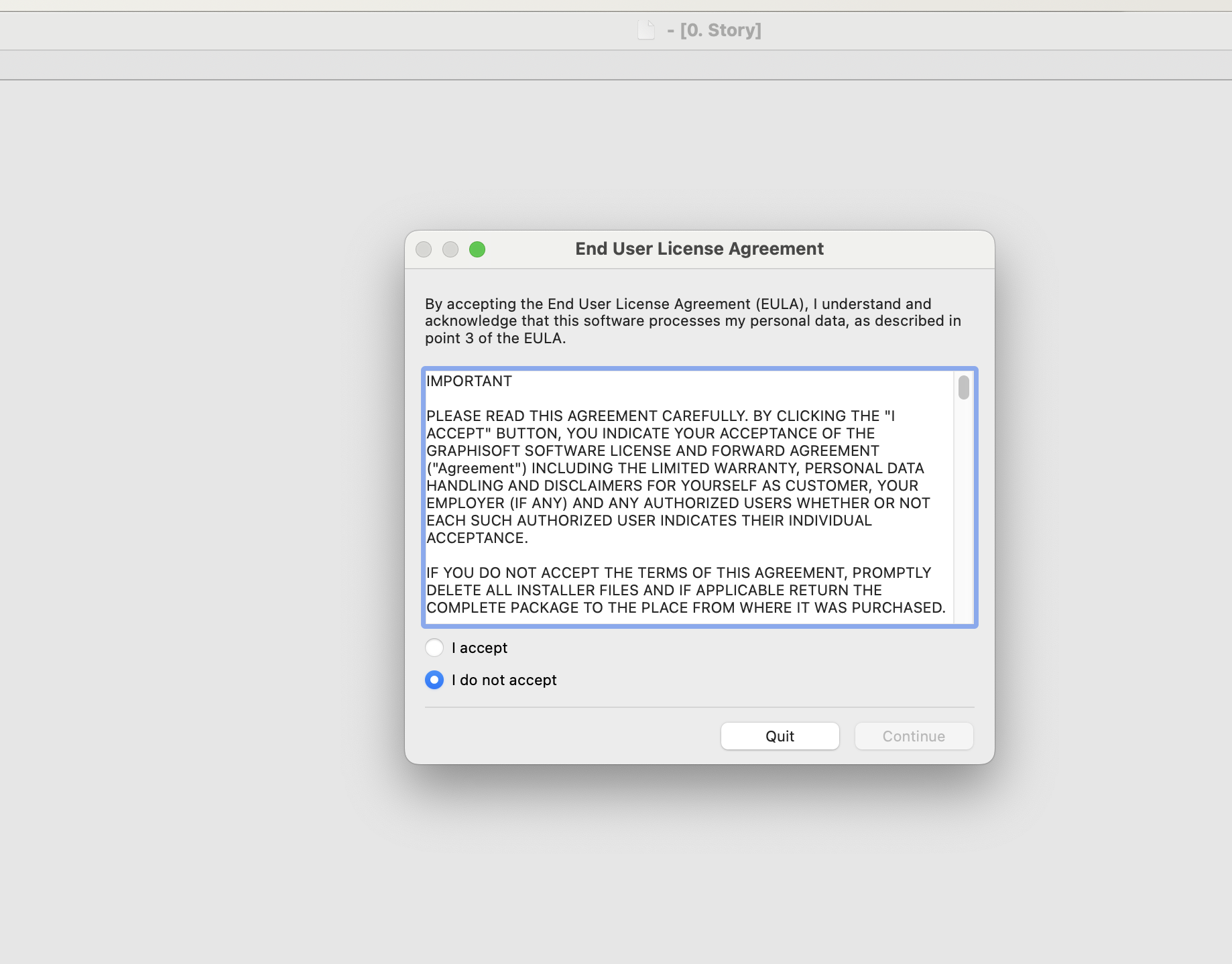1232x964 pixels.
Task: Click the "I do not accept" label text
Action: [x=504, y=680]
